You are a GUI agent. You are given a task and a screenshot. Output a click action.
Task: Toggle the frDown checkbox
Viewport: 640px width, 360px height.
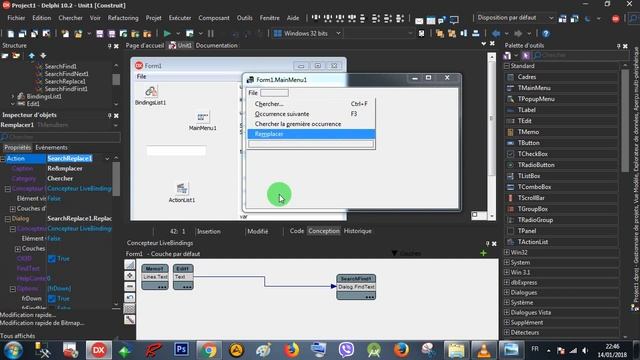52,298
